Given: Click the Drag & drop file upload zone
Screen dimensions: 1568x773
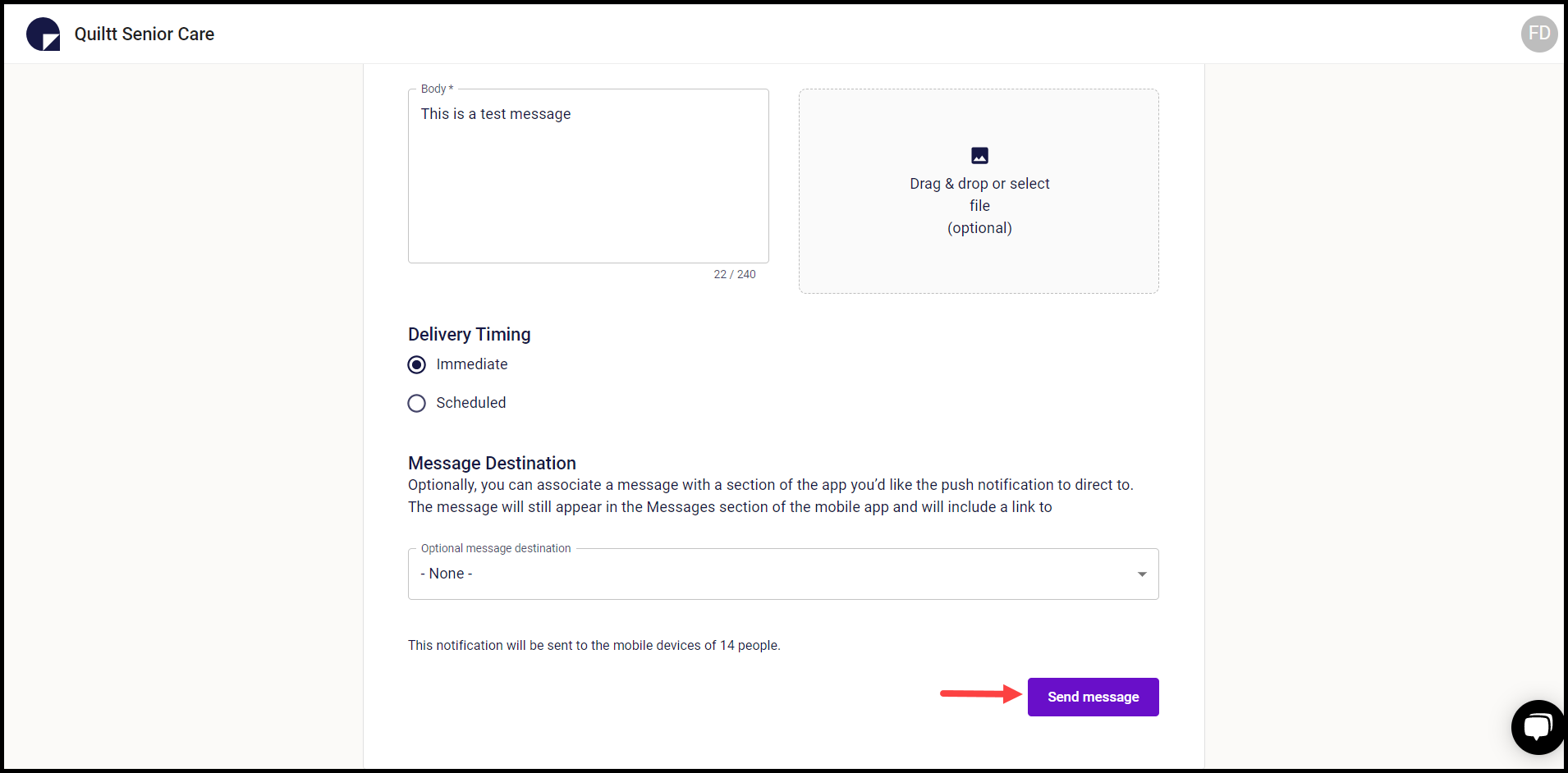Looking at the screenshot, I should [979, 191].
